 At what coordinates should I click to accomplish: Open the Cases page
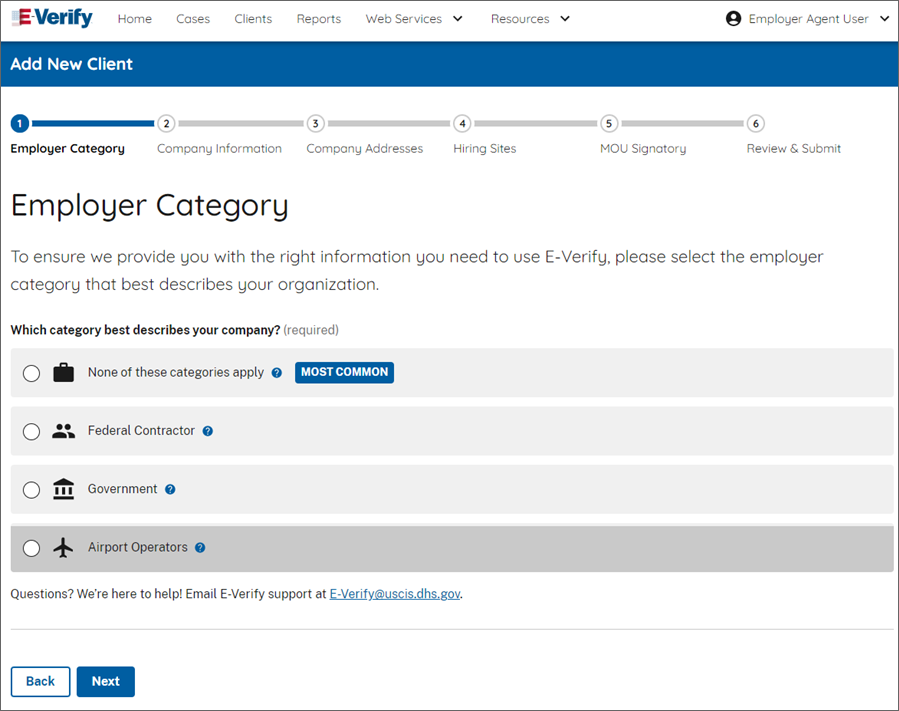pyautogui.click(x=193, y=19)
